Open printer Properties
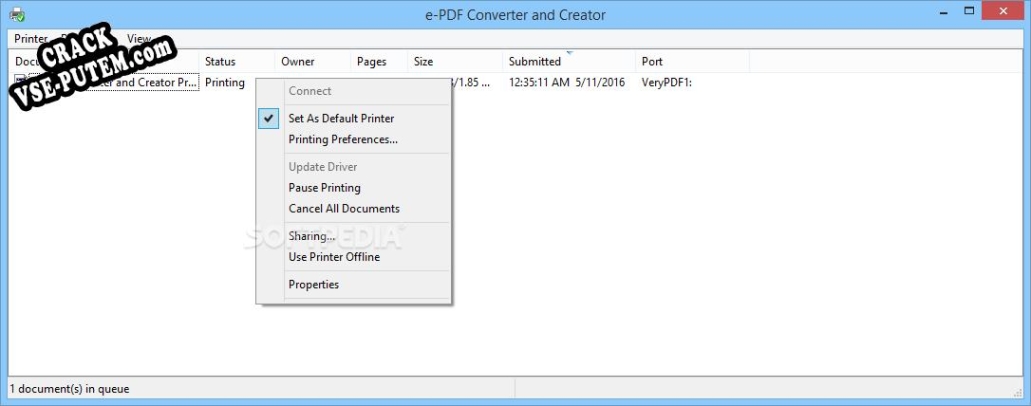 [314, 284]
